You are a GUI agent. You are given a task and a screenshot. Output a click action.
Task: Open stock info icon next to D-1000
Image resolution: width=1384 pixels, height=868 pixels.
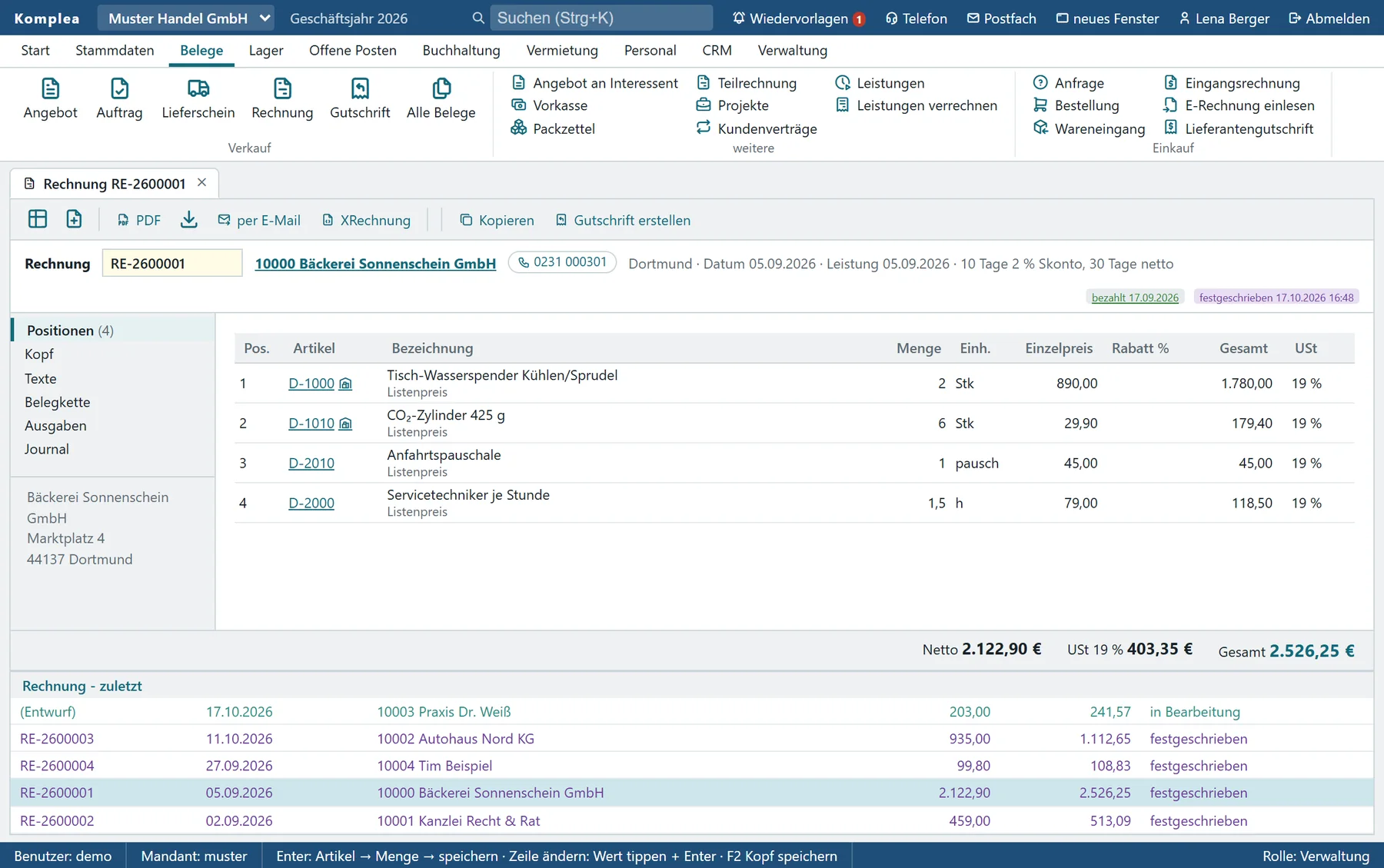tap(346, 384)
